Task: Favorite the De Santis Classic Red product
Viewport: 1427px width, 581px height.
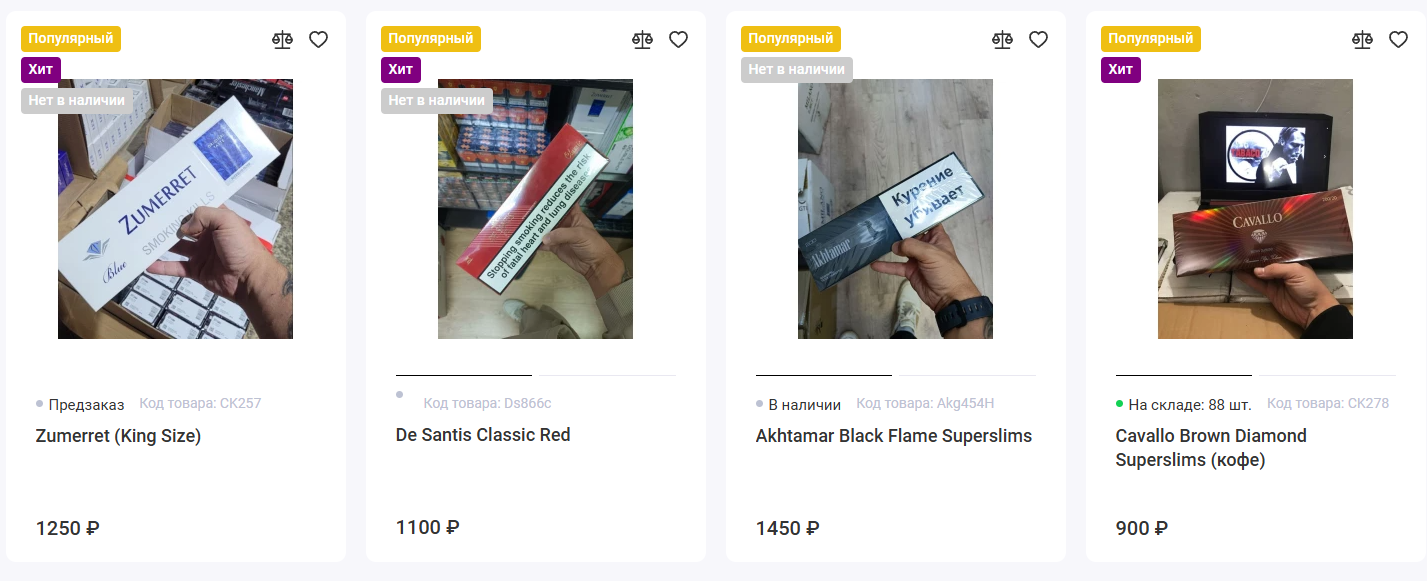Action: point(678,40)
